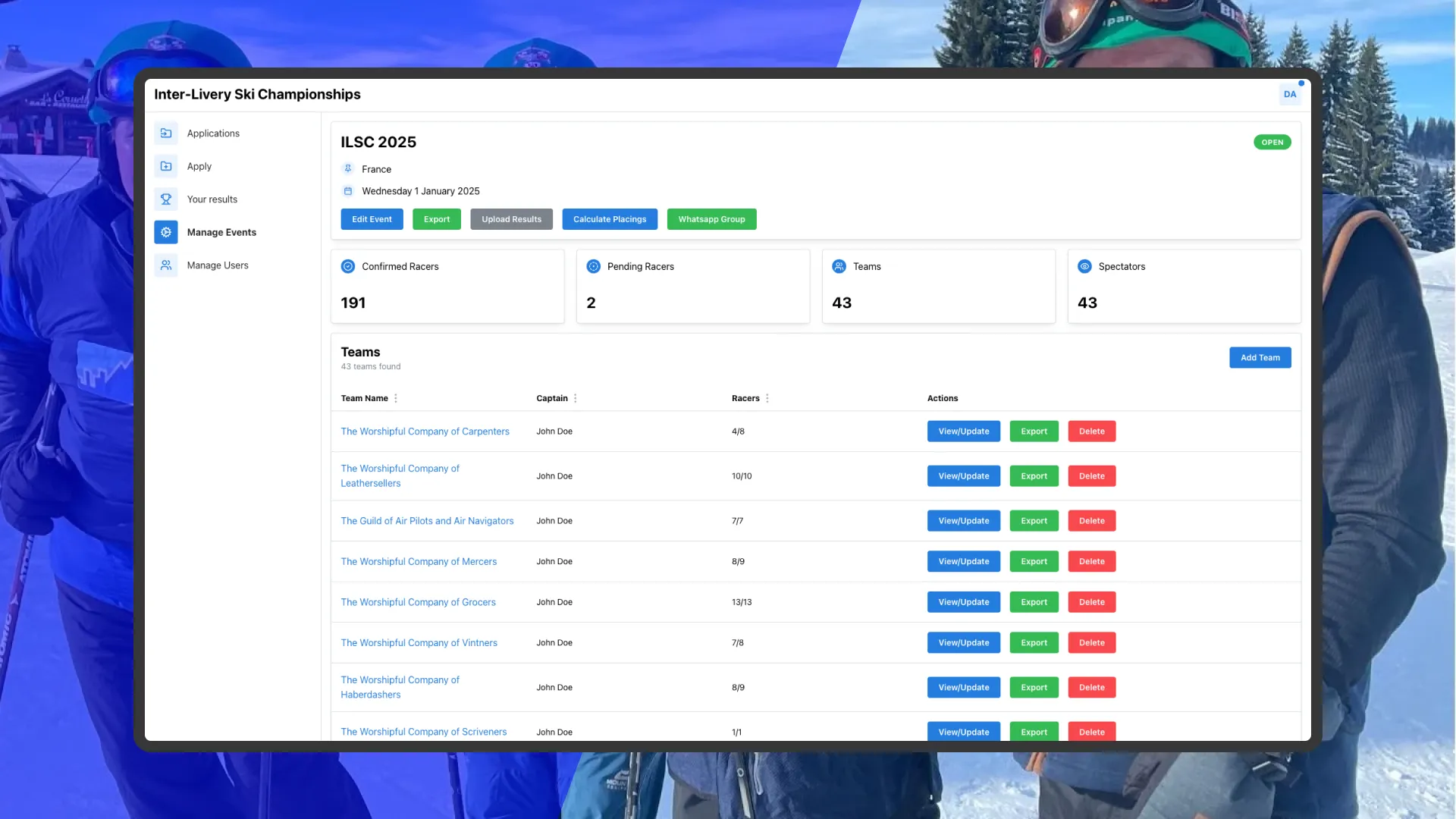Select the Pending Racers badge icon
This screenshot has height=819, width=1456.
[x=594, y=266]
